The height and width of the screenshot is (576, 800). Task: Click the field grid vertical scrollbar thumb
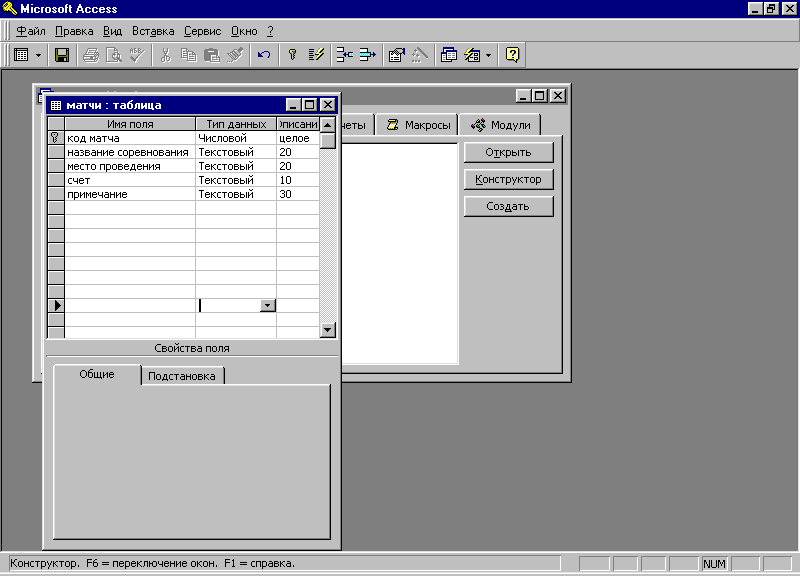click(x=328, y=140)
